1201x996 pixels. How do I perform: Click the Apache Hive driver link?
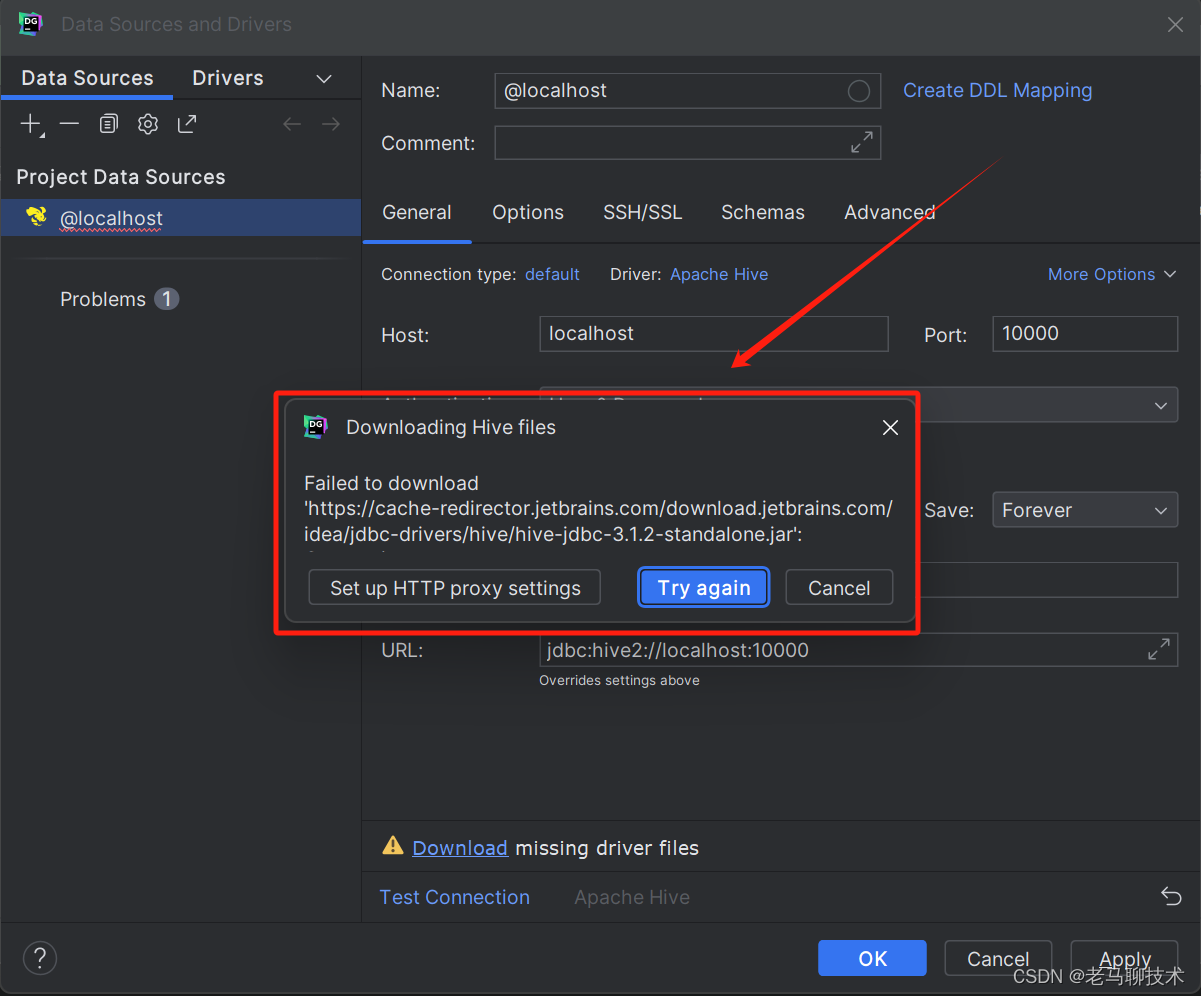point(719,274)
